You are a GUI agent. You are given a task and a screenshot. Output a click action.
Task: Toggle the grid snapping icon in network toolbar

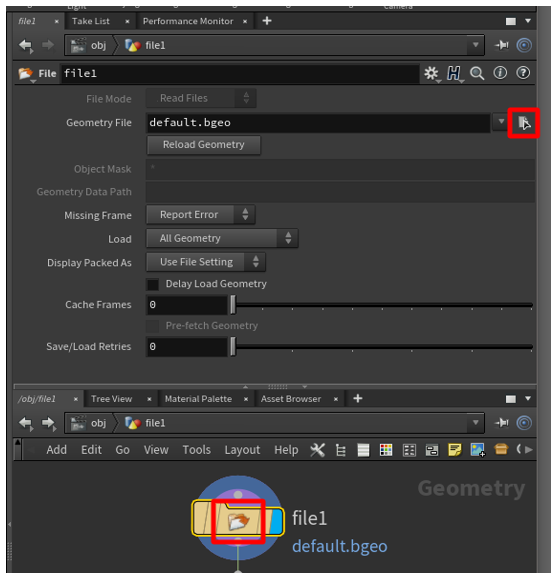(409, 450)
